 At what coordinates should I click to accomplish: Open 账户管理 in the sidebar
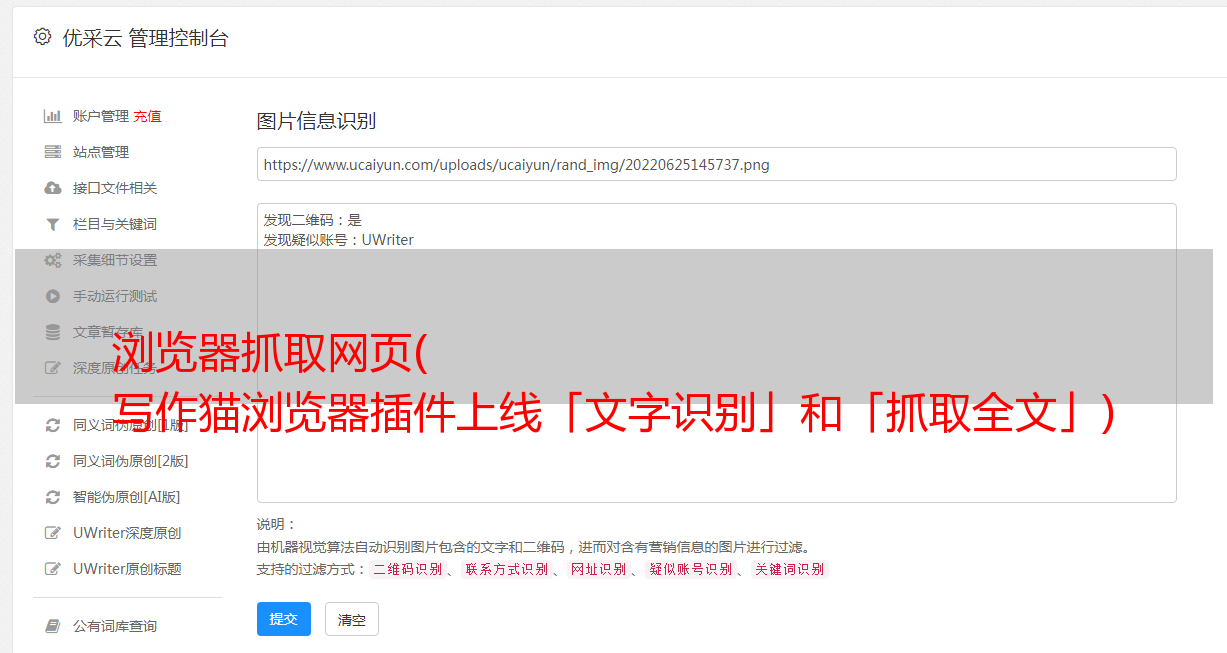(x=101, y=116)
